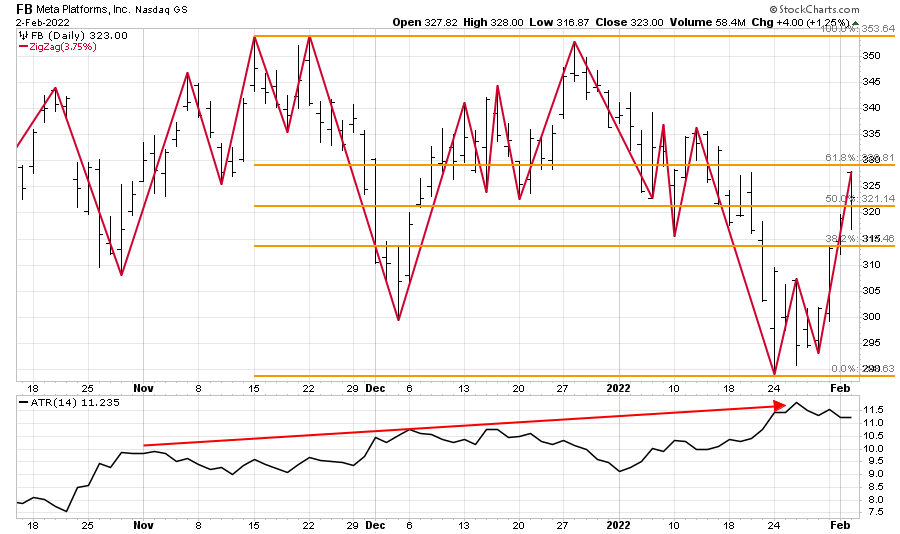
Task: Click the 2-Feb-2022 date label
Action: 43,23
